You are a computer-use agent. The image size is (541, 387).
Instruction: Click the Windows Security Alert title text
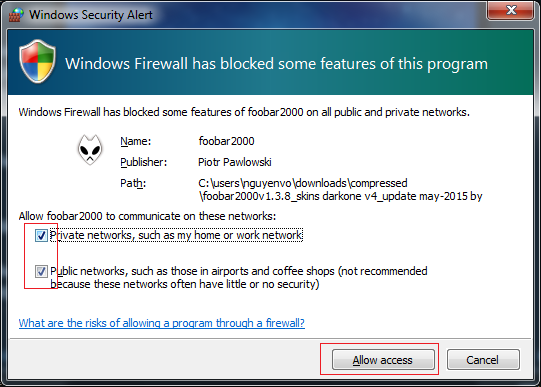90,15
